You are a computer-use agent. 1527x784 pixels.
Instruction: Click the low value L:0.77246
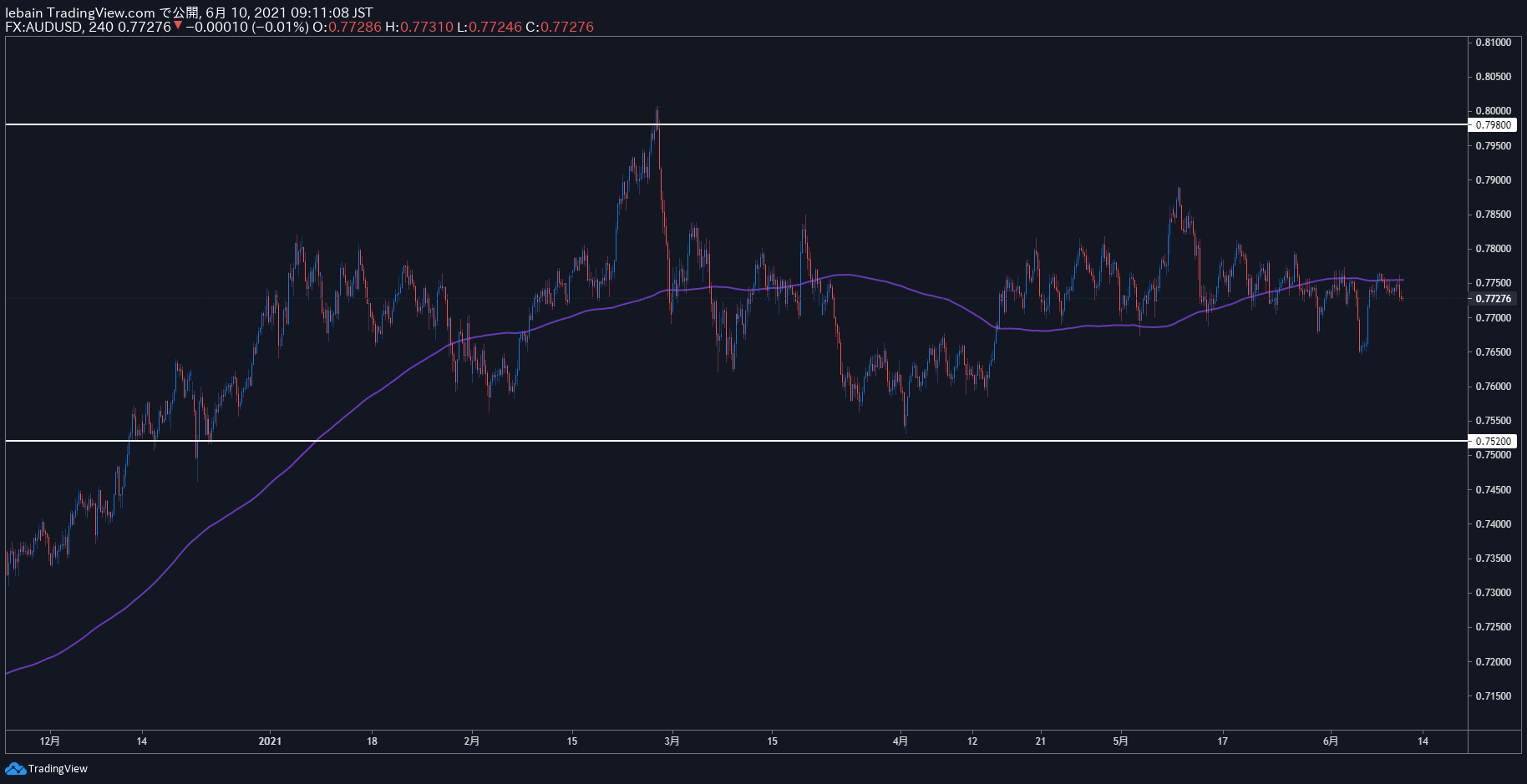click(490, 27)
